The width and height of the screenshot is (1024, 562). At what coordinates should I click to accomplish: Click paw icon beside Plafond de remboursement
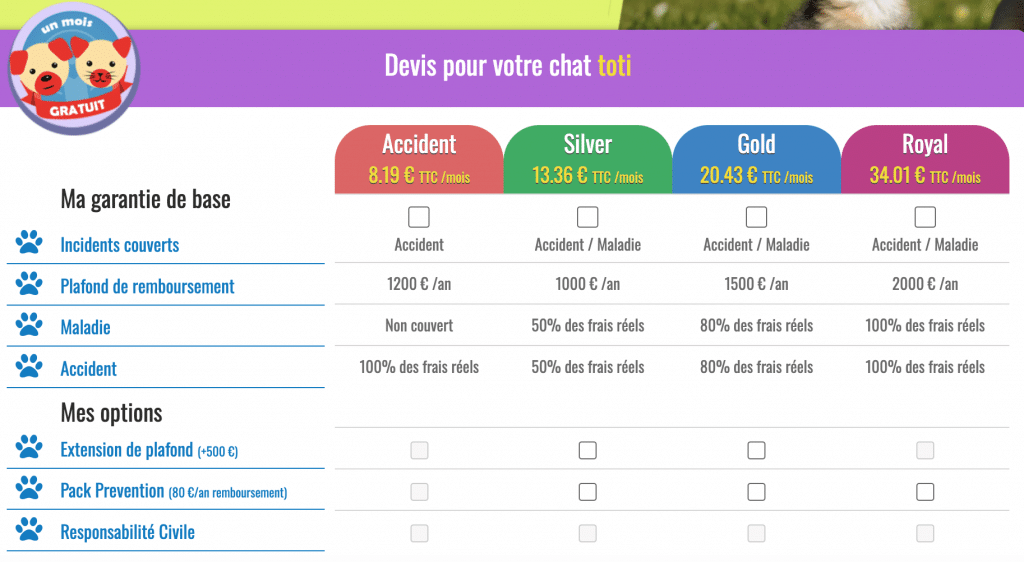click(29, 285)
